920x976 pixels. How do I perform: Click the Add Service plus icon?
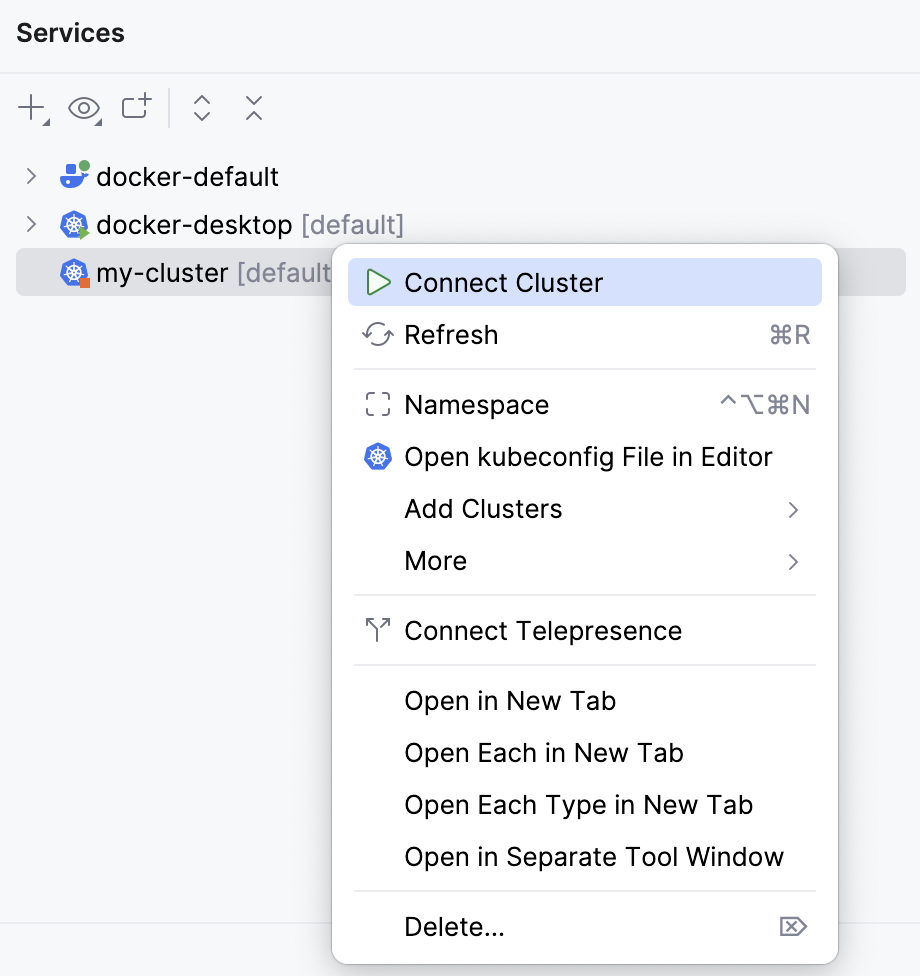tap(32, 108)
